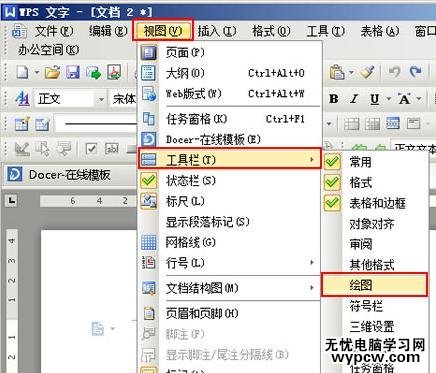Screen dimensions: 436x373
Task: Click the Save floppy disk icon
Action: [73, 72]
